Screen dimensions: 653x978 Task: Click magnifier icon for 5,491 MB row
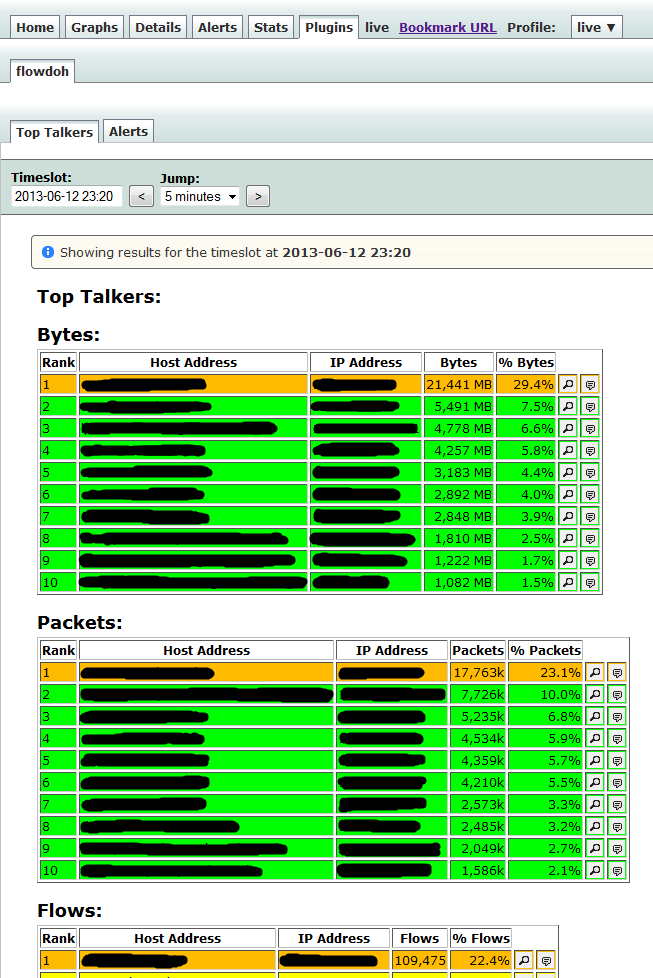[568, 407]
